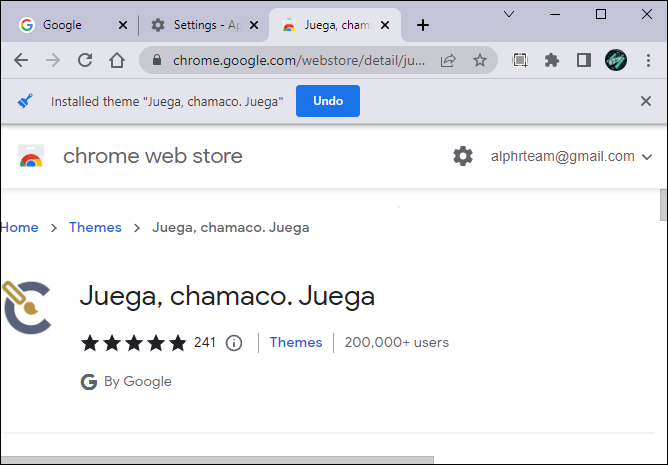Open the Chrome three-dot menu

[x=648, y=60]
